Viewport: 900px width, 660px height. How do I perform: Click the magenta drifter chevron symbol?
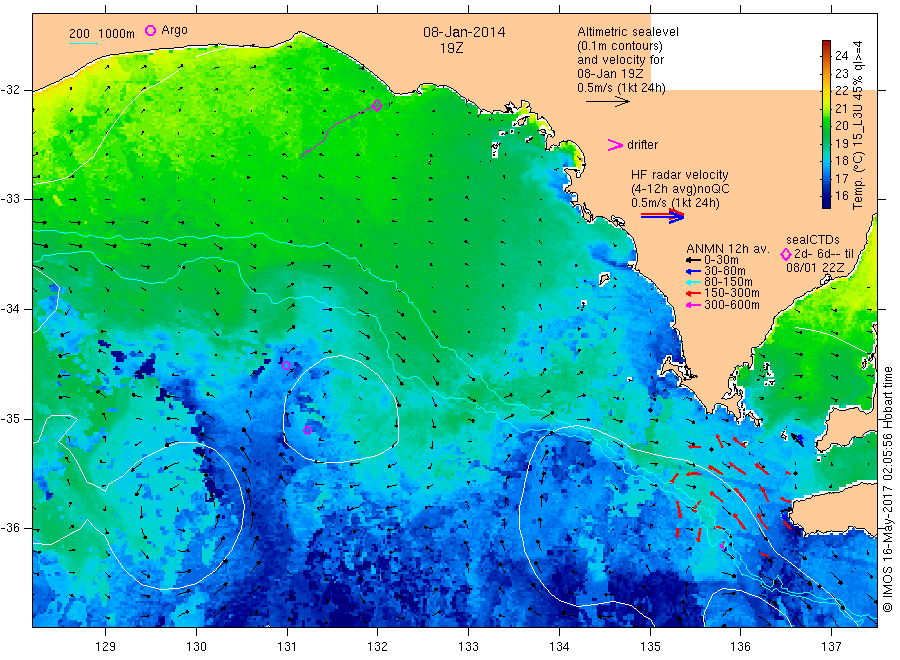(x=615, y=145)
